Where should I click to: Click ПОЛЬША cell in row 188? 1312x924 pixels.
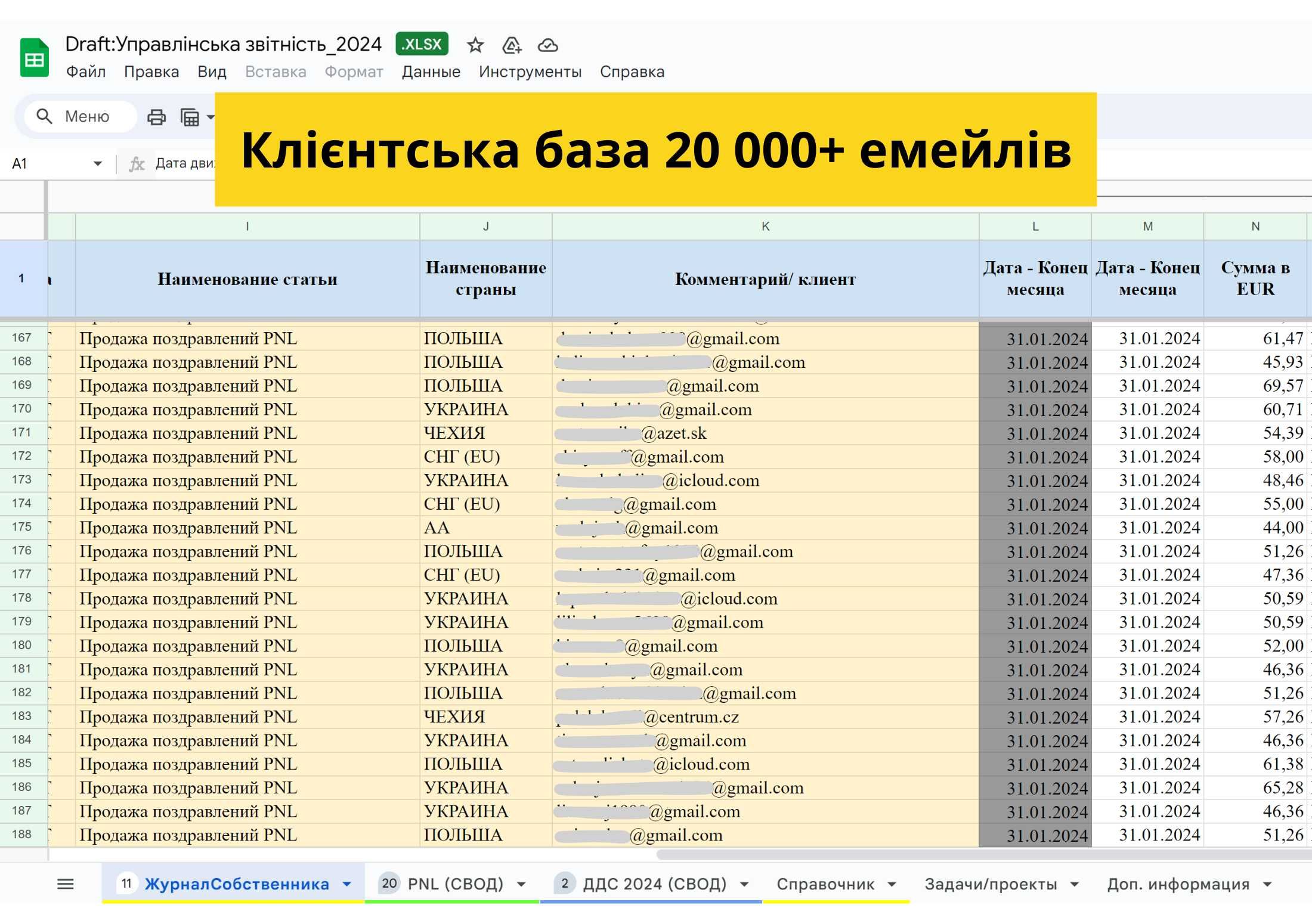tap(486, 835)
